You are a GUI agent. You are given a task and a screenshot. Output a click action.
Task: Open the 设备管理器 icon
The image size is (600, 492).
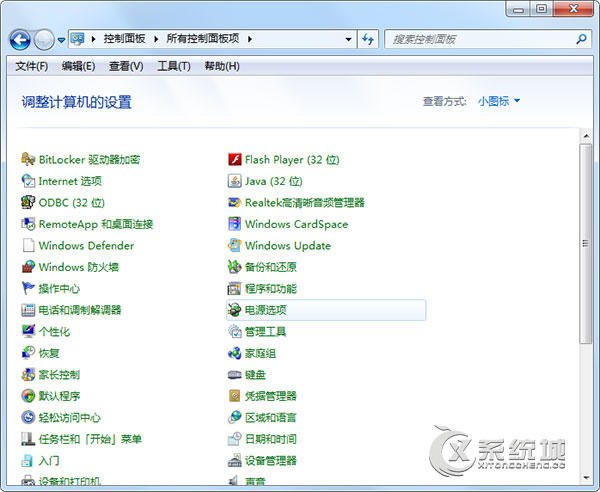(235, 460)
